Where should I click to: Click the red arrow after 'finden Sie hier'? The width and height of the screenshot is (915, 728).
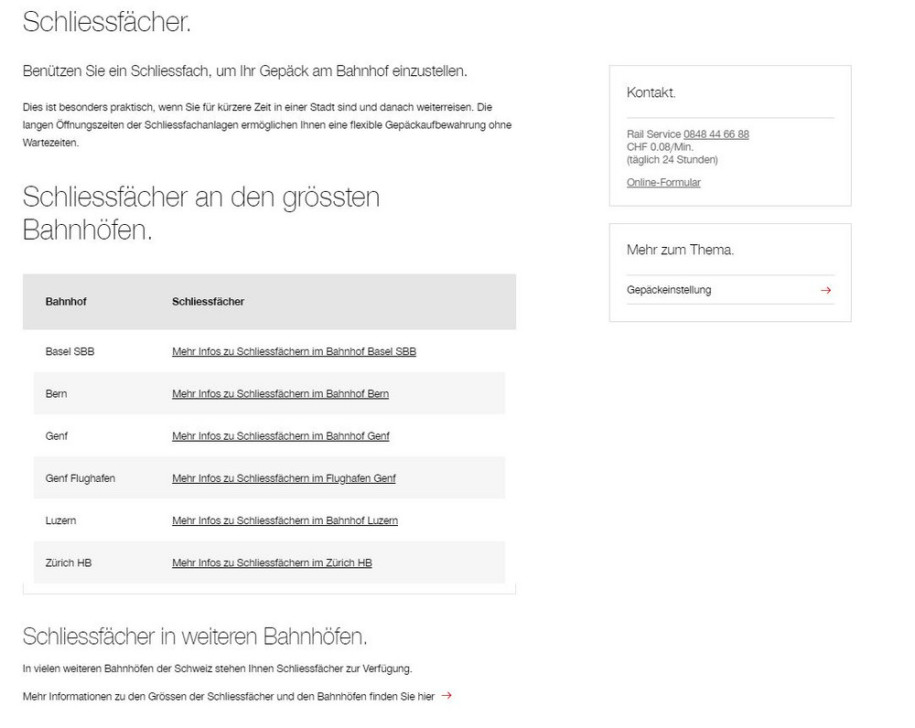click(x=446, y=695)
